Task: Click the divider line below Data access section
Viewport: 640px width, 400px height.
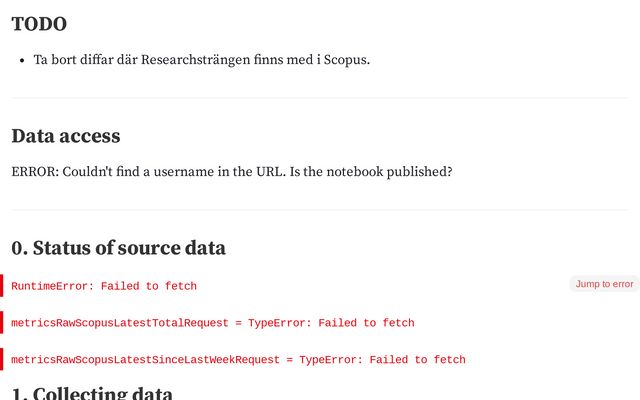Action: pyautogui.click(x=320, y=210)
